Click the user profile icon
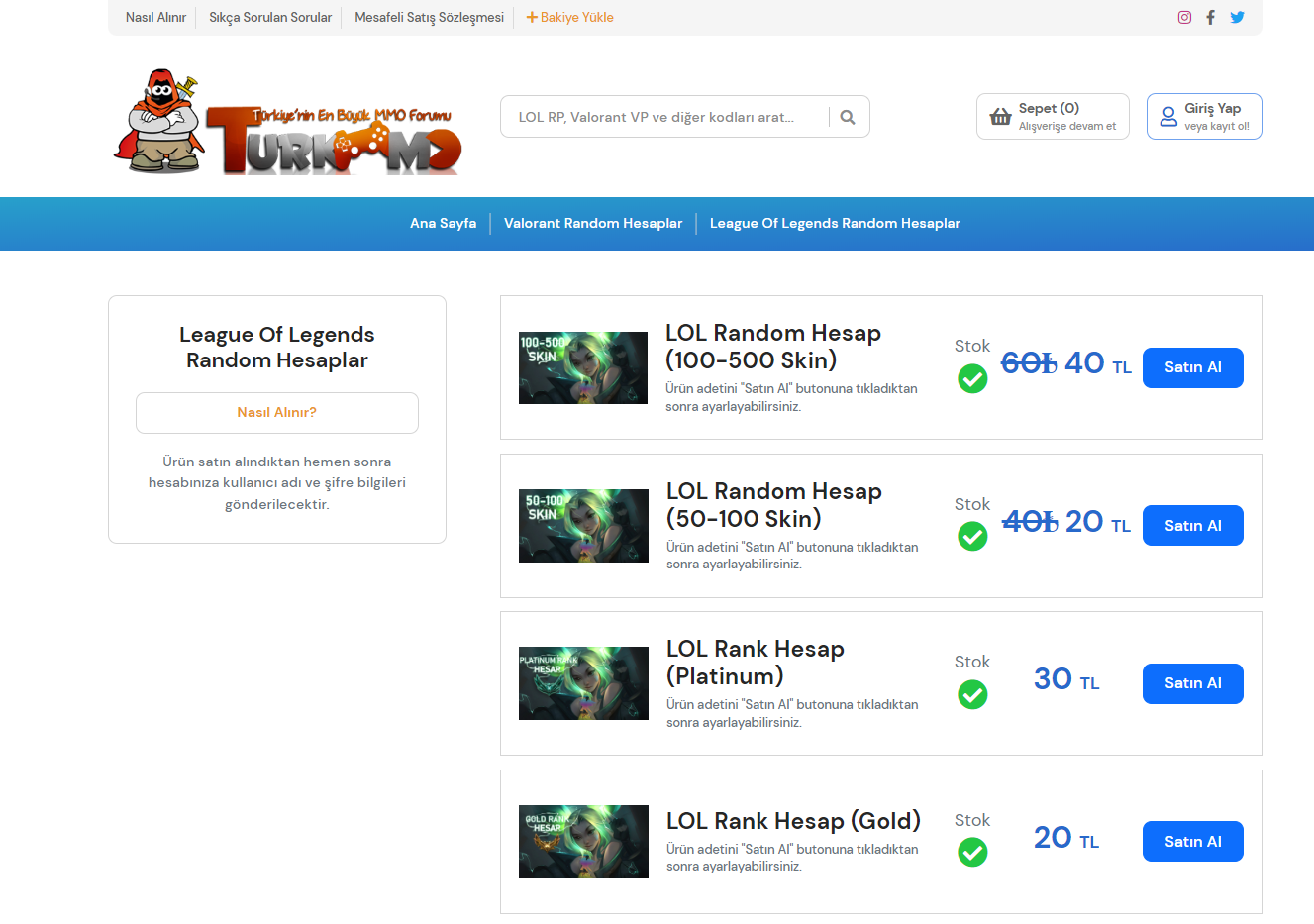The image size is (1314, 924). click(1168, 116)
